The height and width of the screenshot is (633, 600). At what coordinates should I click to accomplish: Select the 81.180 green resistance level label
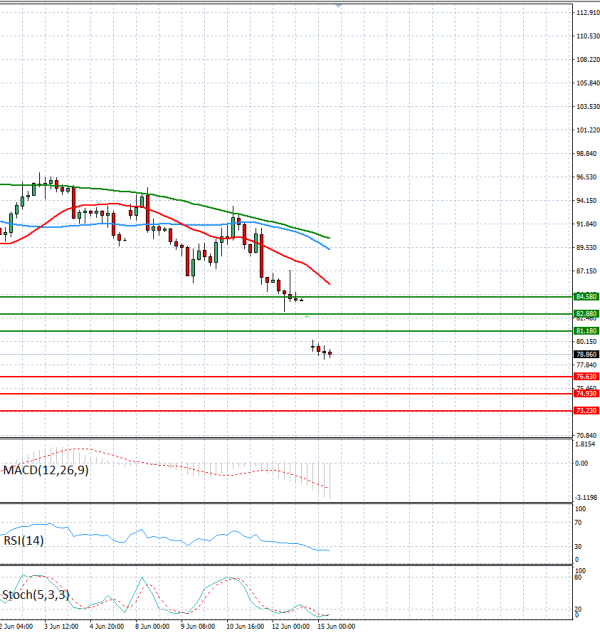586,331
